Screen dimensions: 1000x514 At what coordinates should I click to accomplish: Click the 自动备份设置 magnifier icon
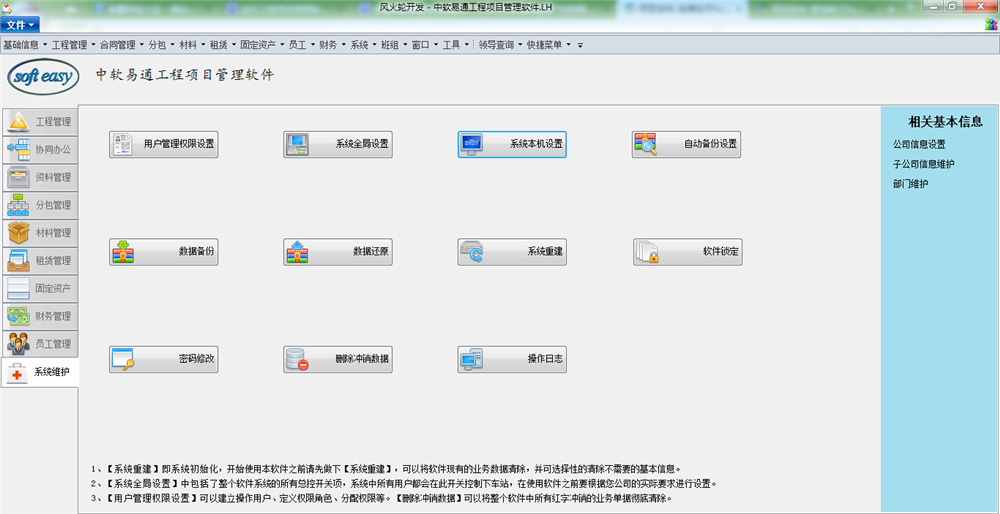pos(645,144)
